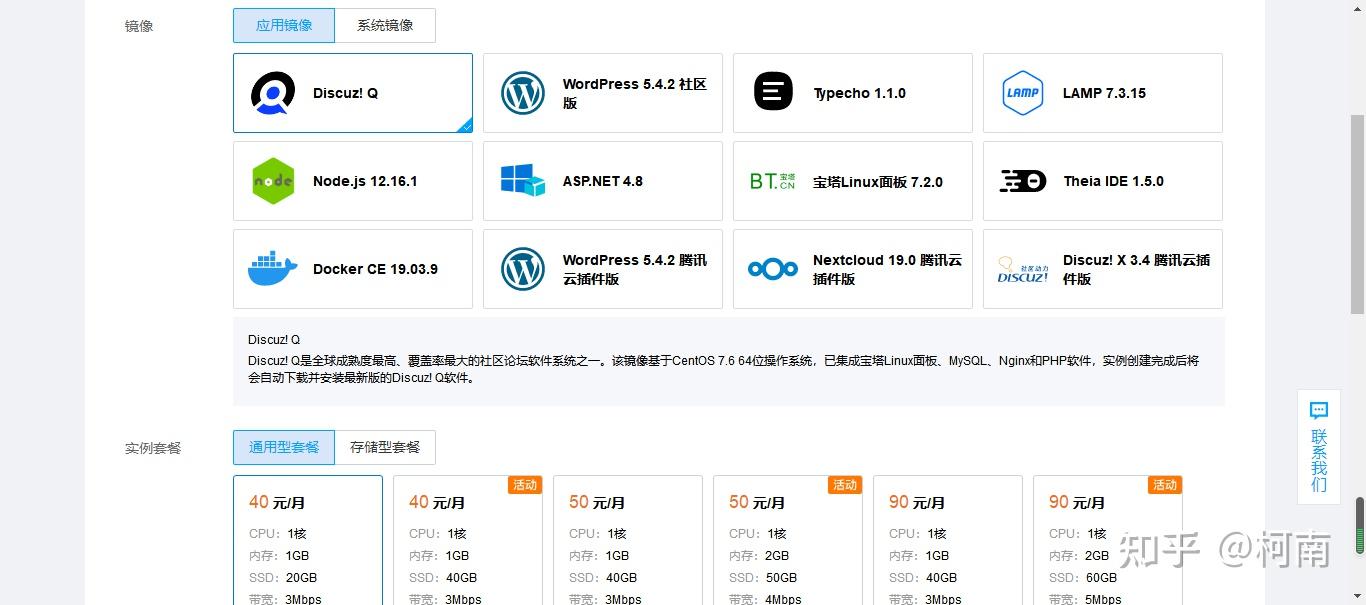Pick the 宝塔Linux面板 7.2.0 BT icon
1366x605 pixels.
(x=773, y=181)
